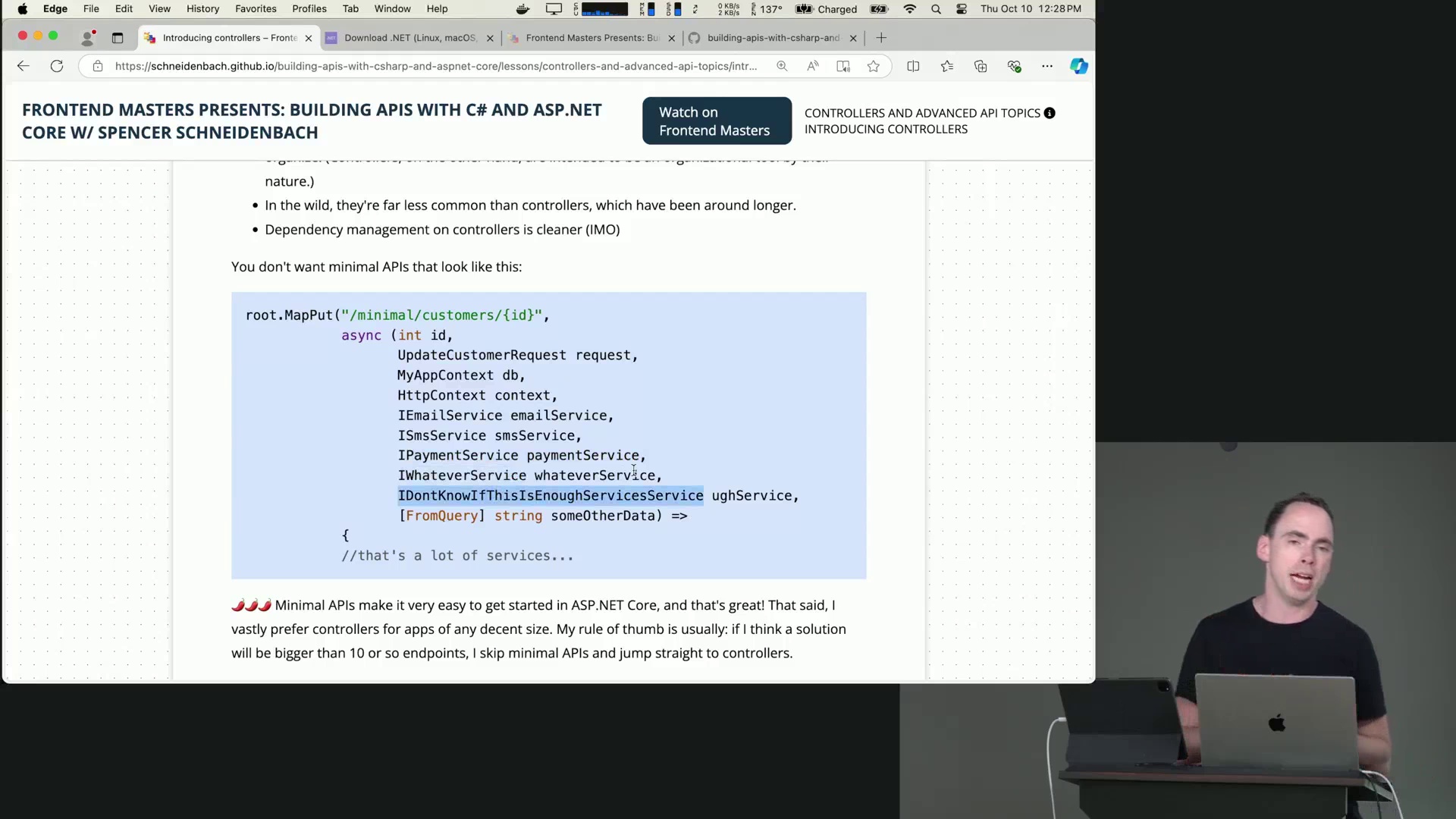This screenshot has width=1456, height=819.
Task: Click the "/minimal/customers/{id}" string in code
Action: (441, 315)
